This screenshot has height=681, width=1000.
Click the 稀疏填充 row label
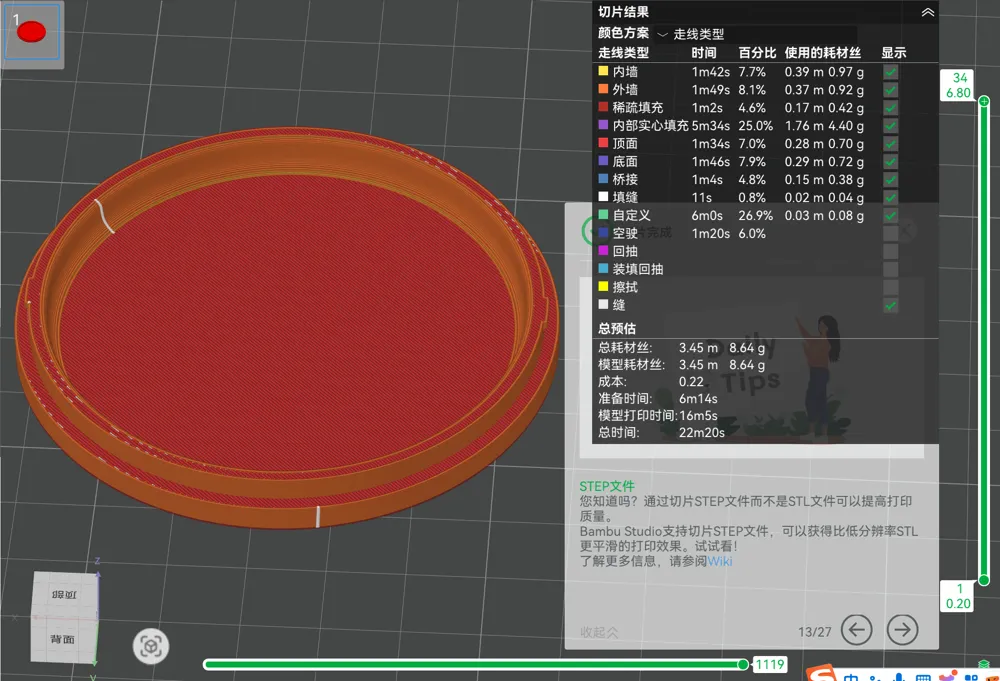pyautogui.click(x=638, y=108)
